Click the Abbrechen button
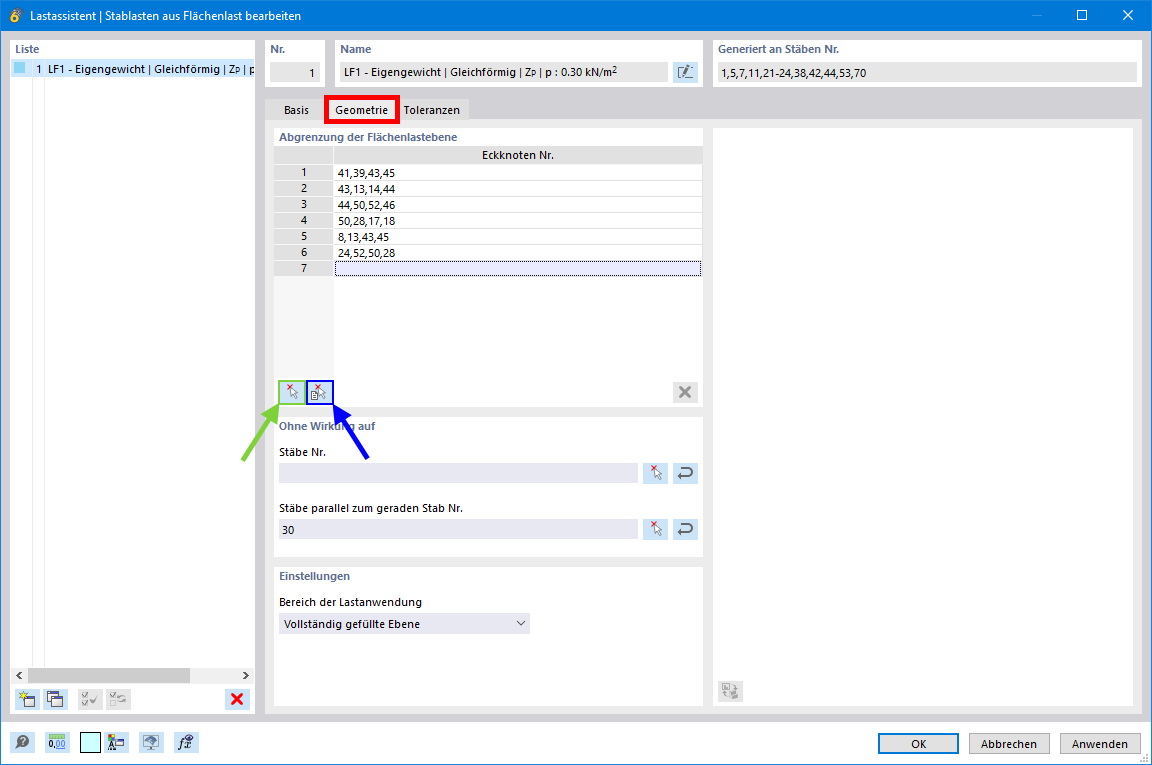 pos(1009,744)
